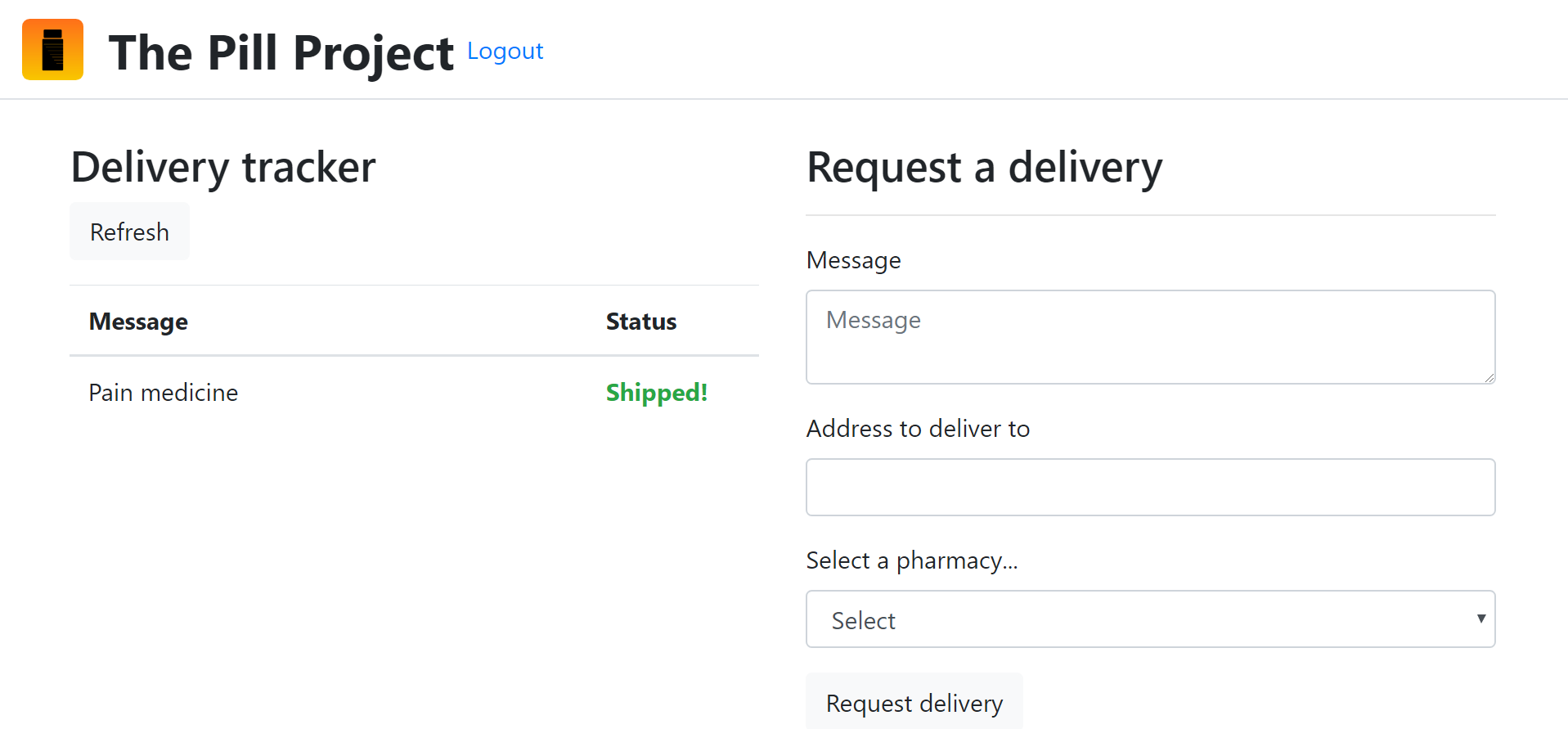Screen dimensions: 1568x729
Task: Click the Status column header
Action: coord(640,322)
